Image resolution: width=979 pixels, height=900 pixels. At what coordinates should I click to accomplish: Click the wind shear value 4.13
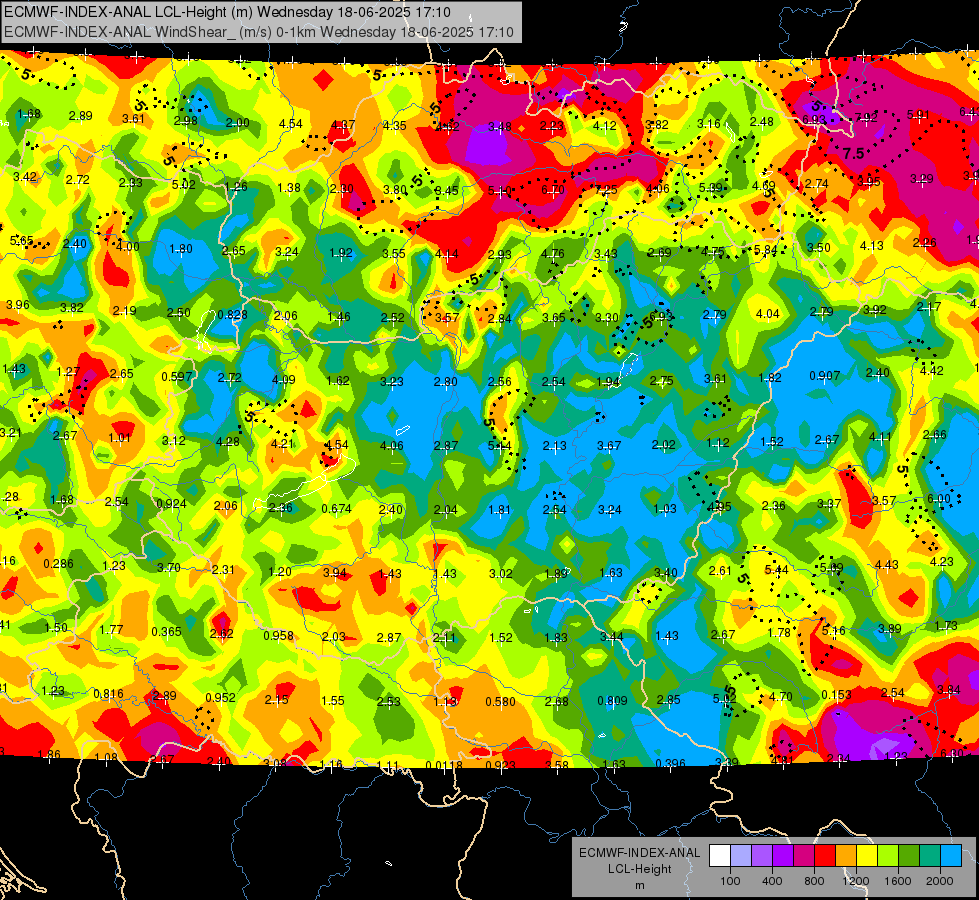click(872, 245)
